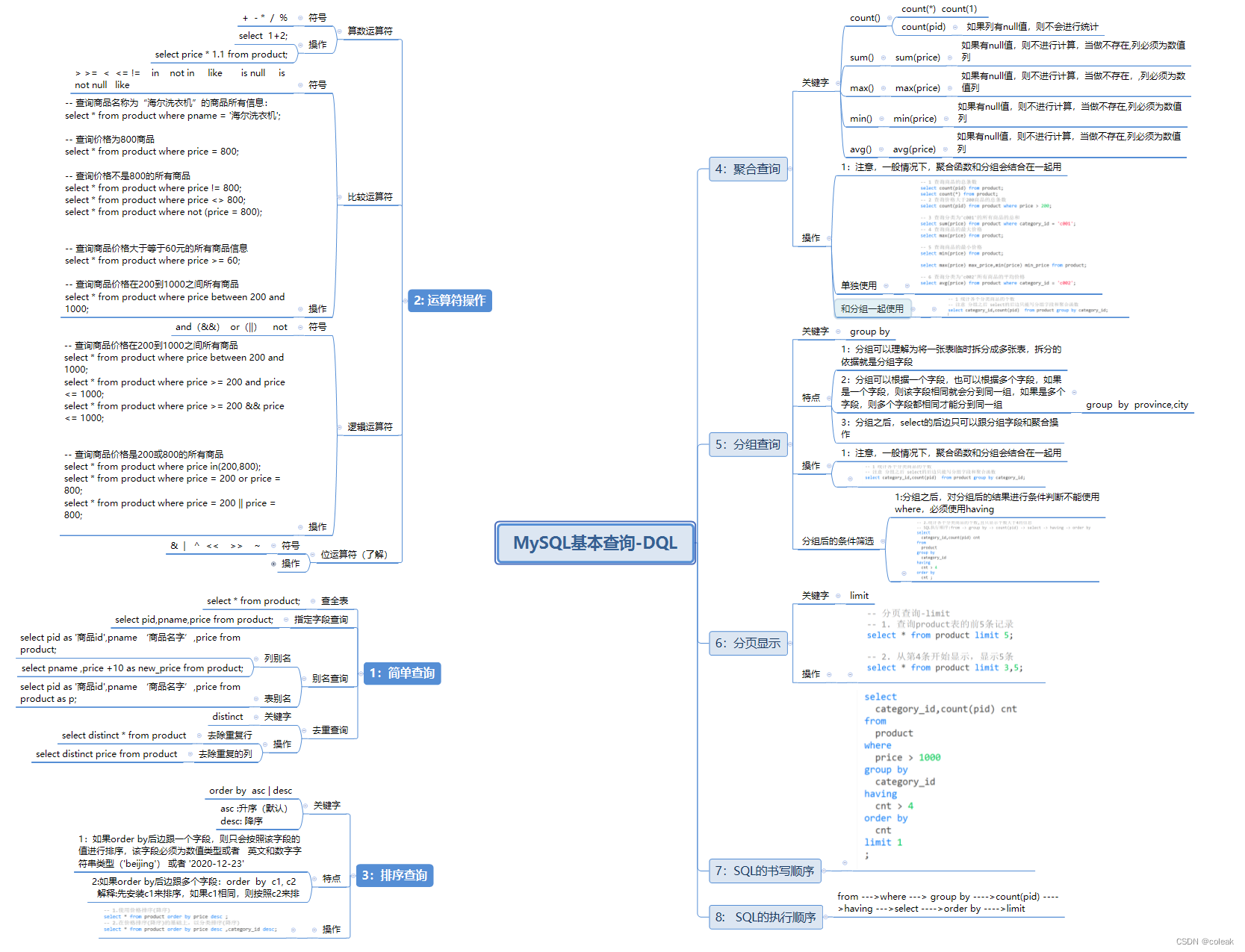Screen dimensions: 1245x952
Task: Select the 6: 分页显示 topic node
Action: click(748, 643)
